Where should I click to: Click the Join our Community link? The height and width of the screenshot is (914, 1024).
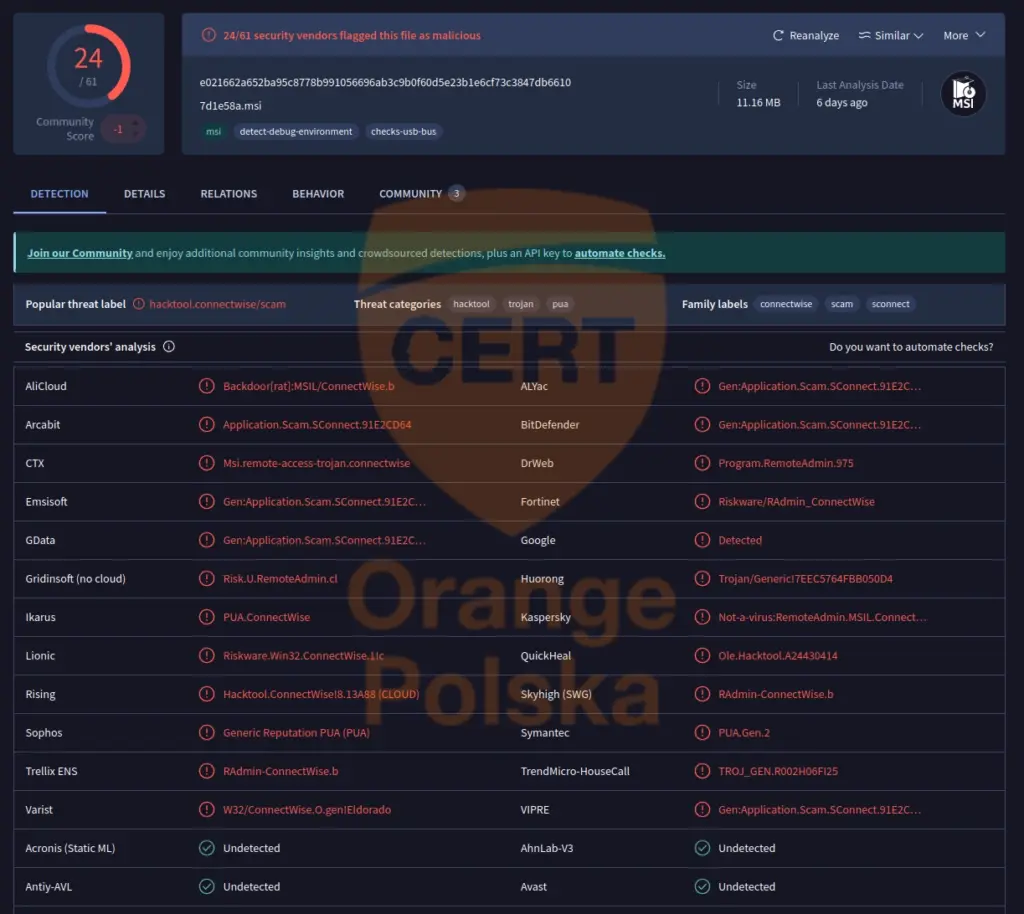79,253
